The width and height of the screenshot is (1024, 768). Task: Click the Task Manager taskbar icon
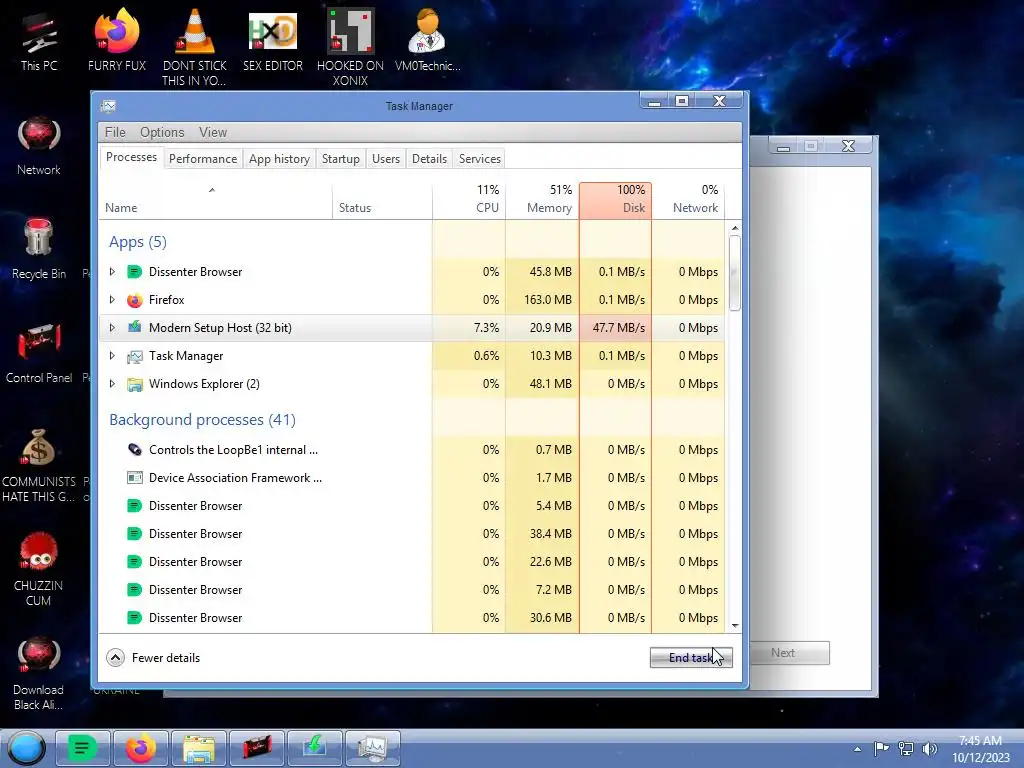pyautogui.click(x=372, y=748)
